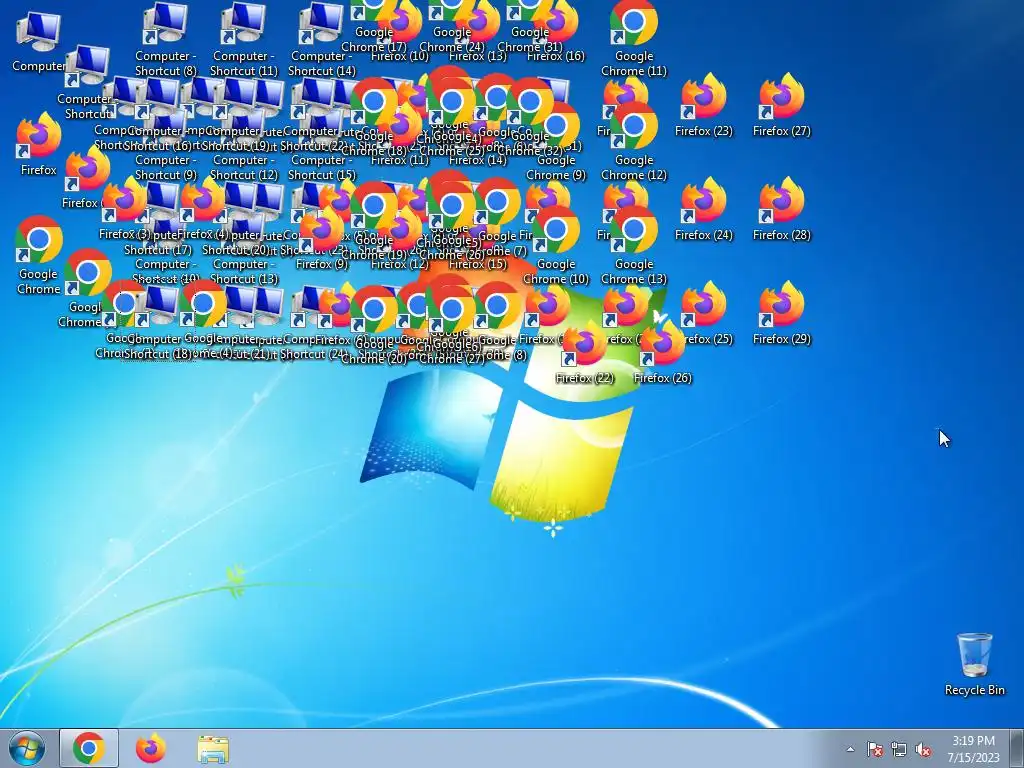Select the Firefox (27) shortcut
The width and height of the screenshot is (1024, 768).
coord(782,106)
